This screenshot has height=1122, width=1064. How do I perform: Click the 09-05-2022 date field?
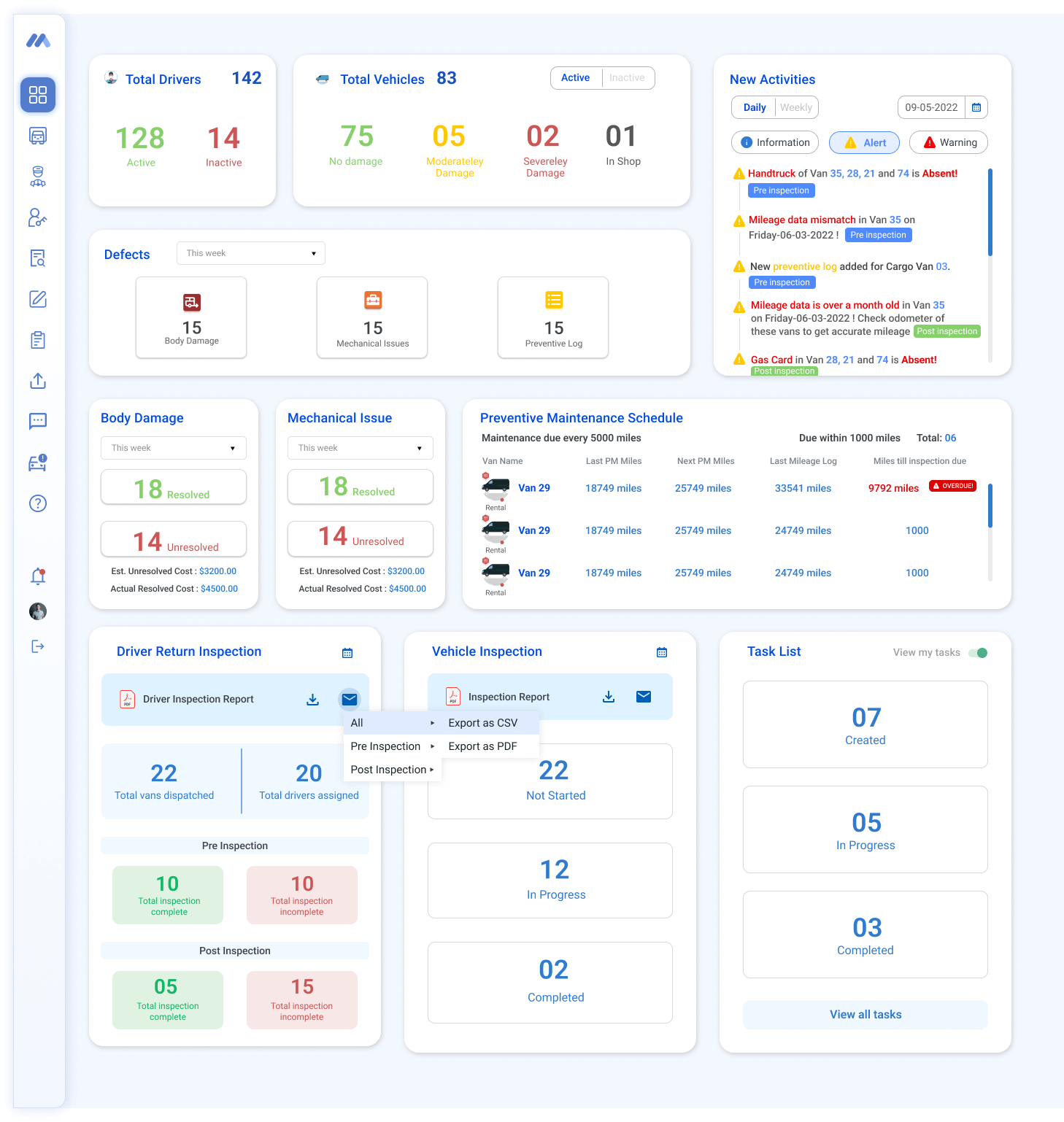(931, 107)
